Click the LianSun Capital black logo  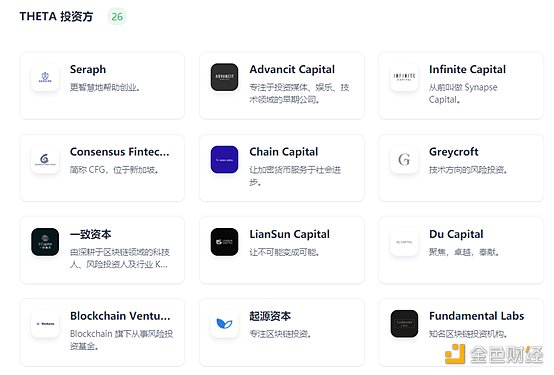point(224,242)
